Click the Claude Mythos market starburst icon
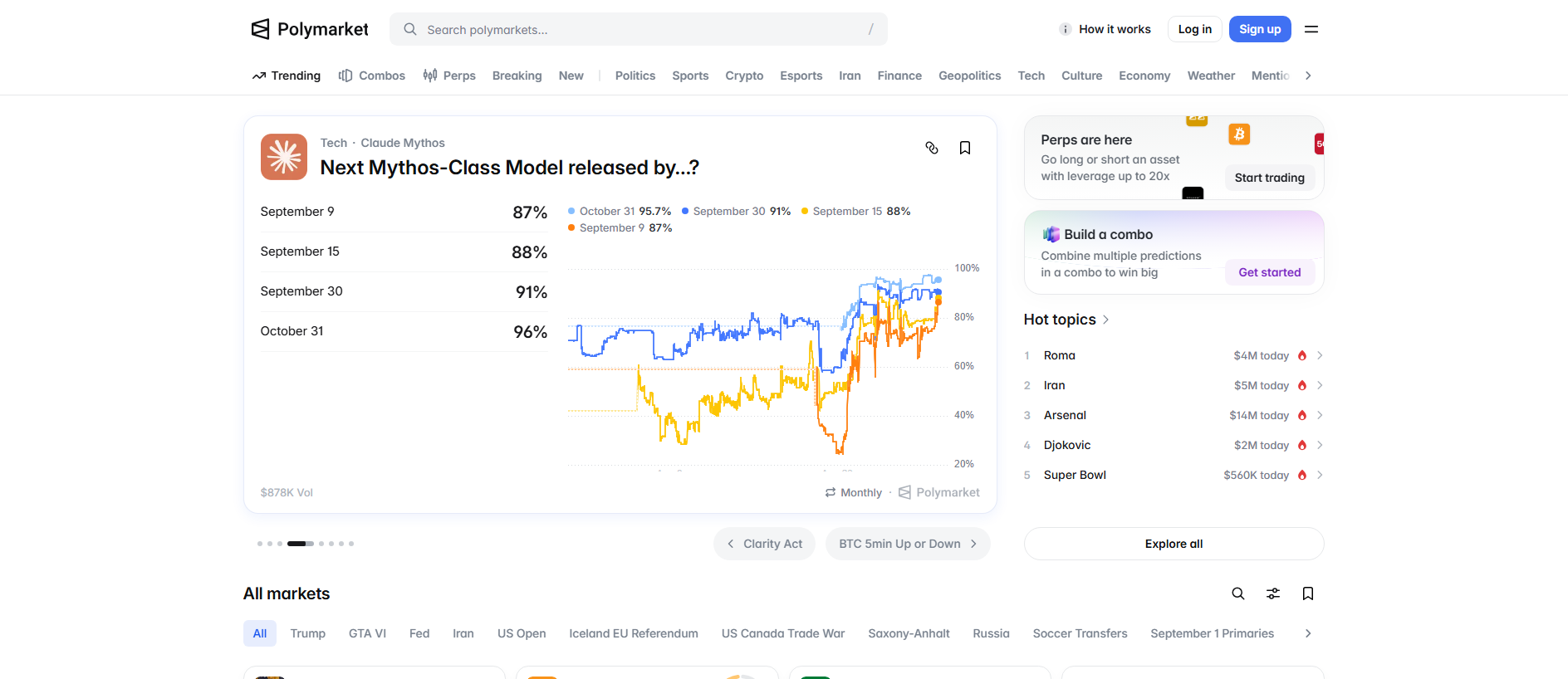This screenshot has height=679, width=1568. pyautogui.click(x=284, y=157)
